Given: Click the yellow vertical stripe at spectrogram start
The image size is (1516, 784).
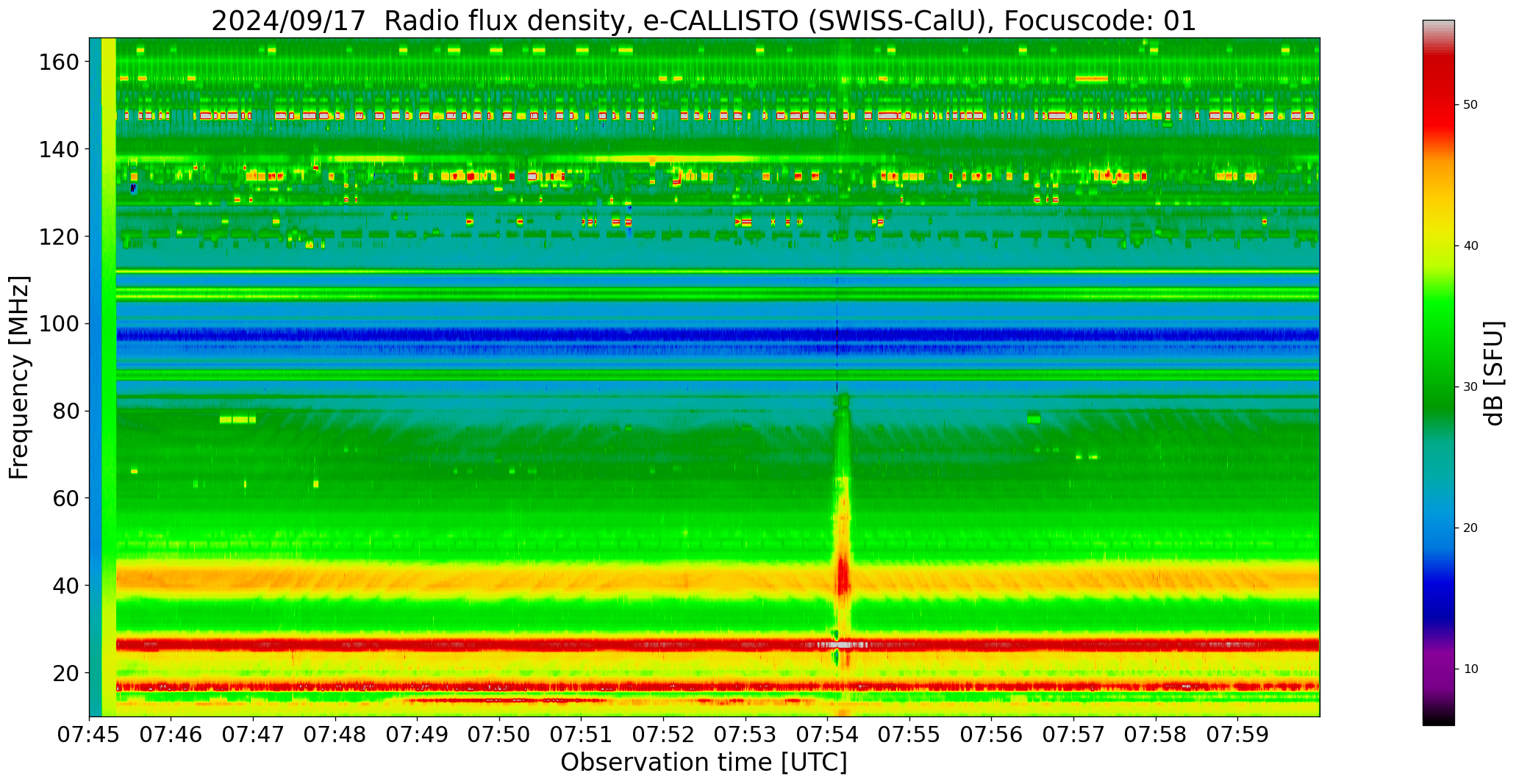Looking at the screenshot, I should click(x=109, y=377).
